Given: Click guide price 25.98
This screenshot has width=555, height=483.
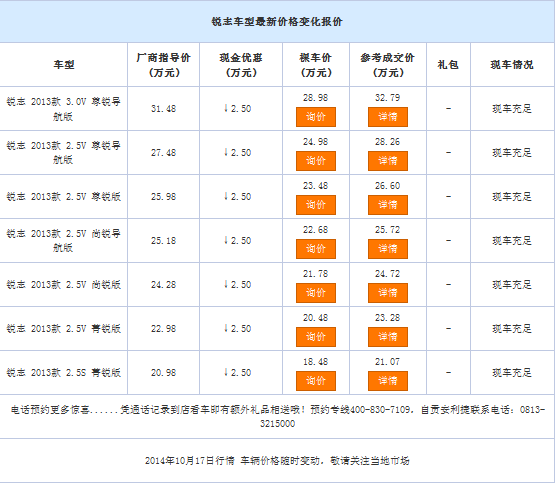Looking at the screenshot, I should tap(164, 196).
